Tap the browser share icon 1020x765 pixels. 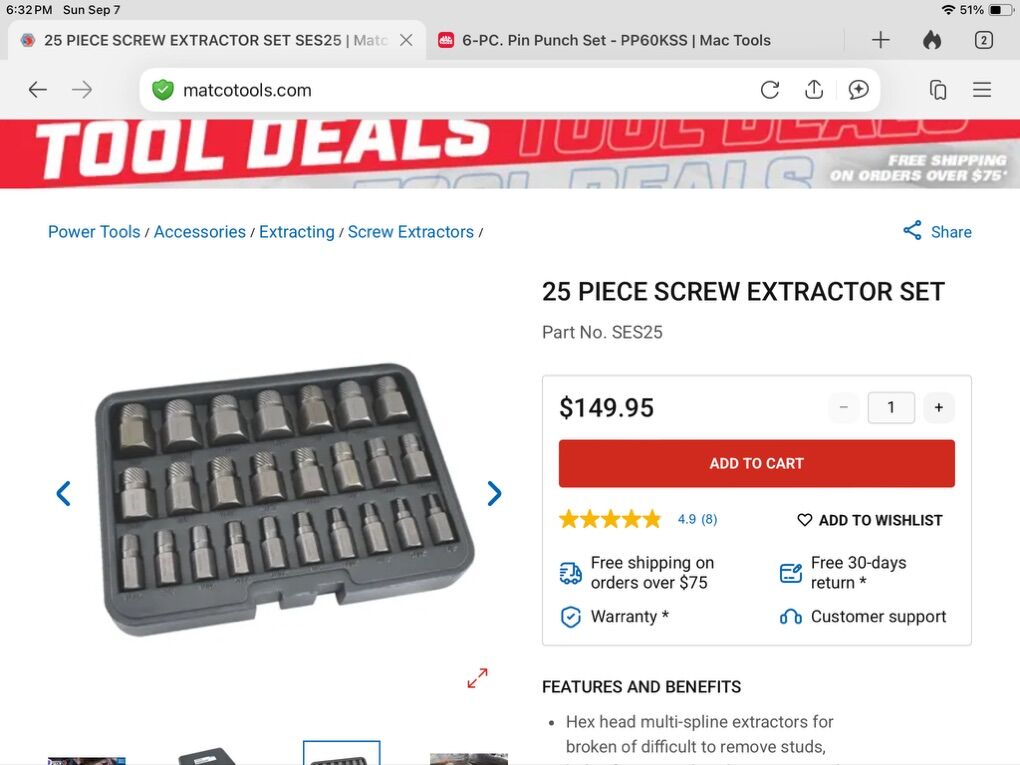814,90
